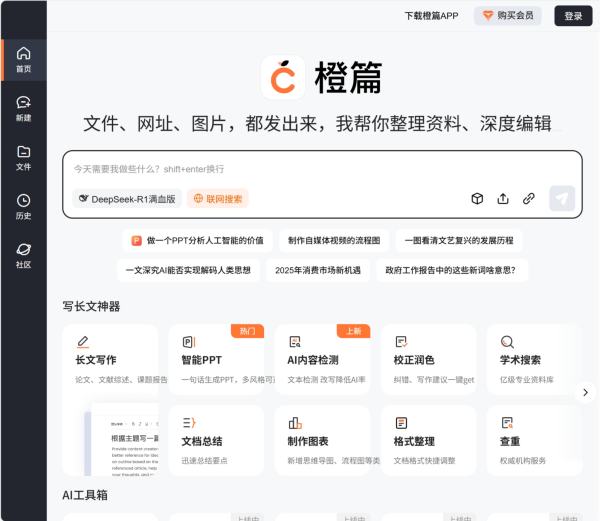Click the 文档格式快捷调整 description text
The width and height of the screenshot is (600, 521).
[x=424, y=461]
